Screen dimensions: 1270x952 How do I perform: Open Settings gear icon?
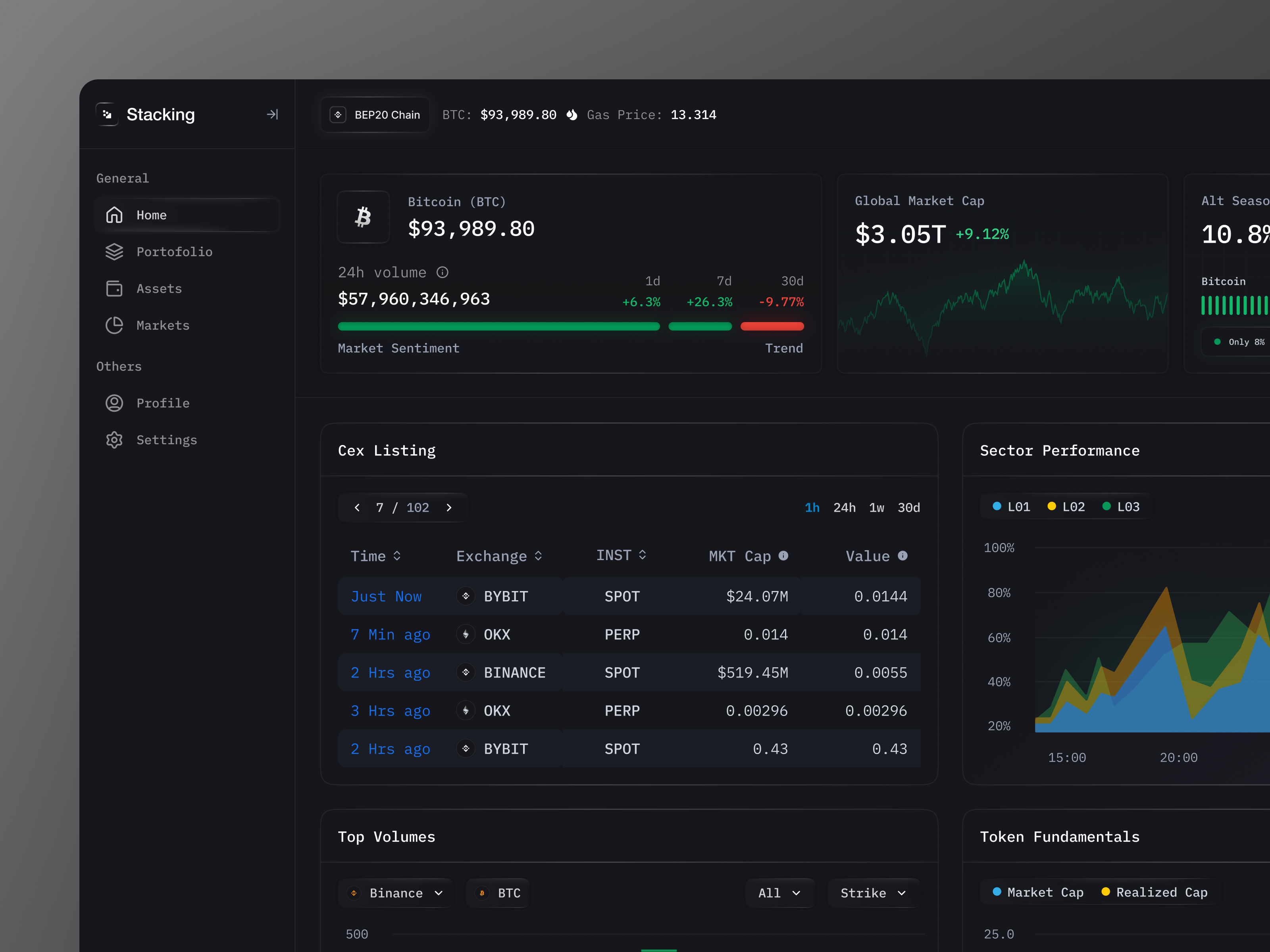click(114, 440)
